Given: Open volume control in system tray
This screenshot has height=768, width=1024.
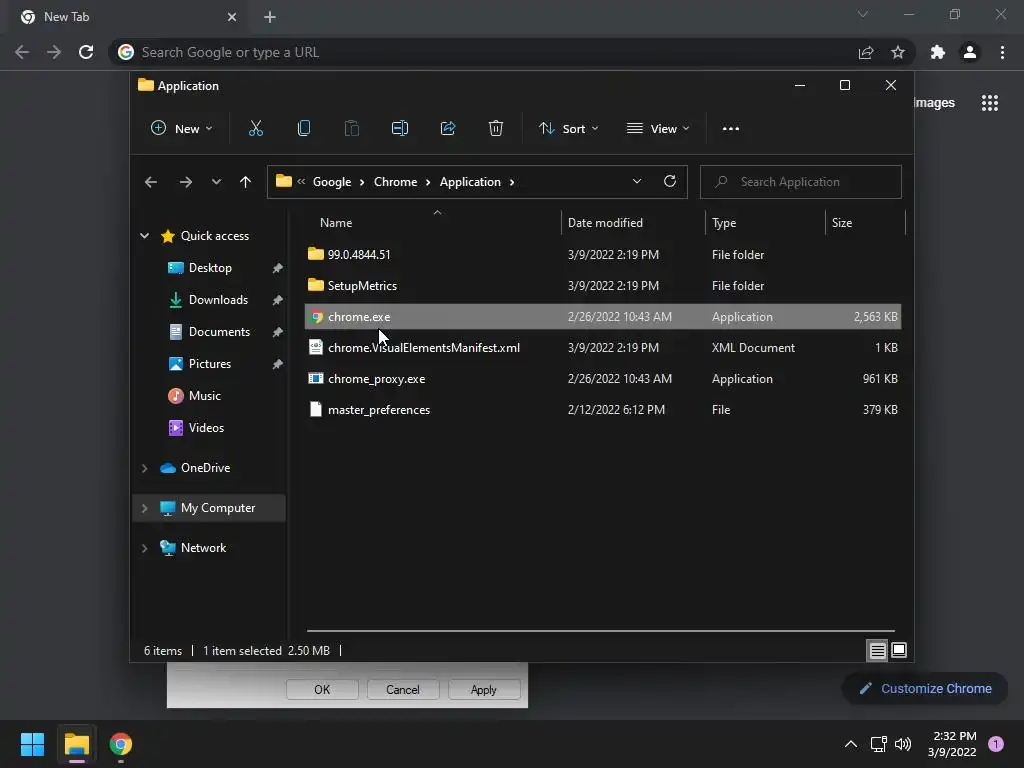Looking at the screenshot, I should click(903, 744).
